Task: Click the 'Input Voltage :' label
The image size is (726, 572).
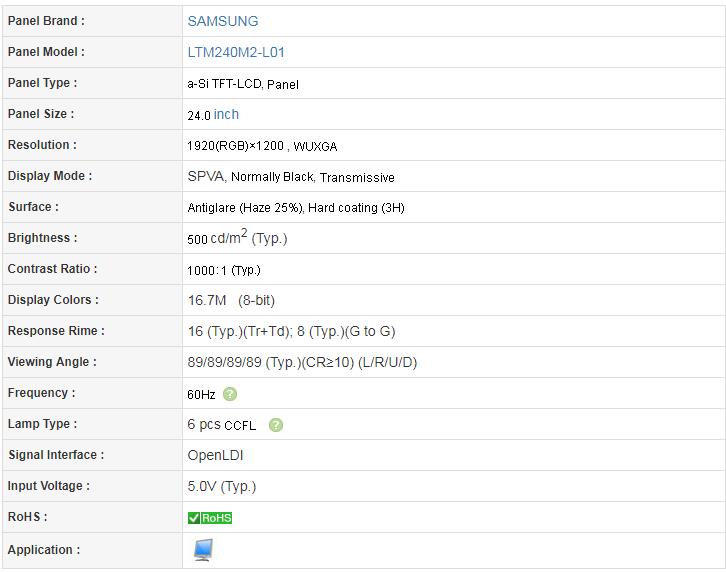Action: click(x=49, y=486)
